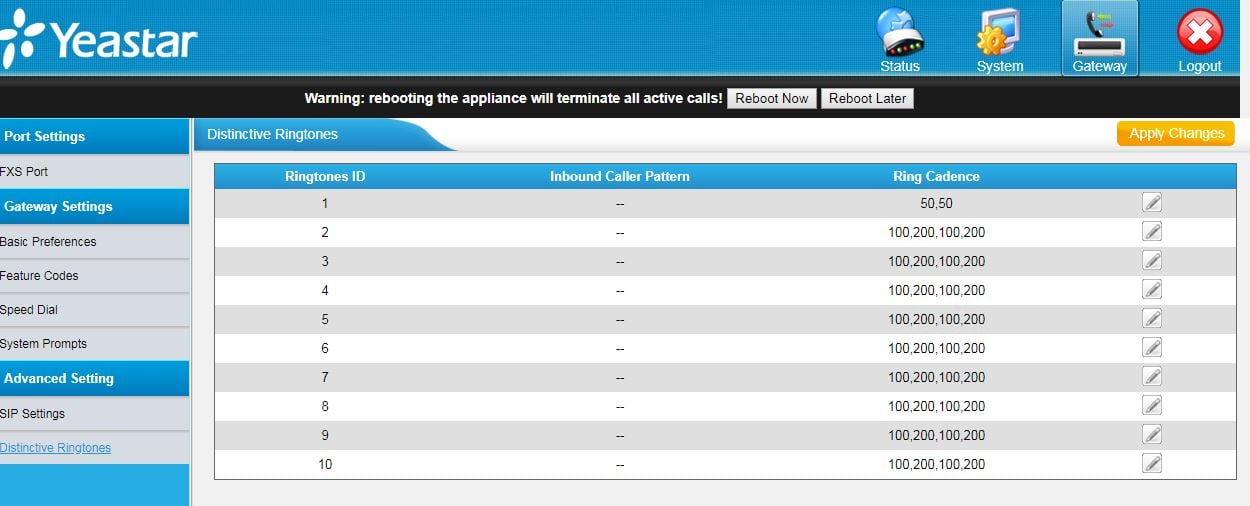The image size is (1250, 506).
Task: Open the Status page icon
Action: (899, 38)
